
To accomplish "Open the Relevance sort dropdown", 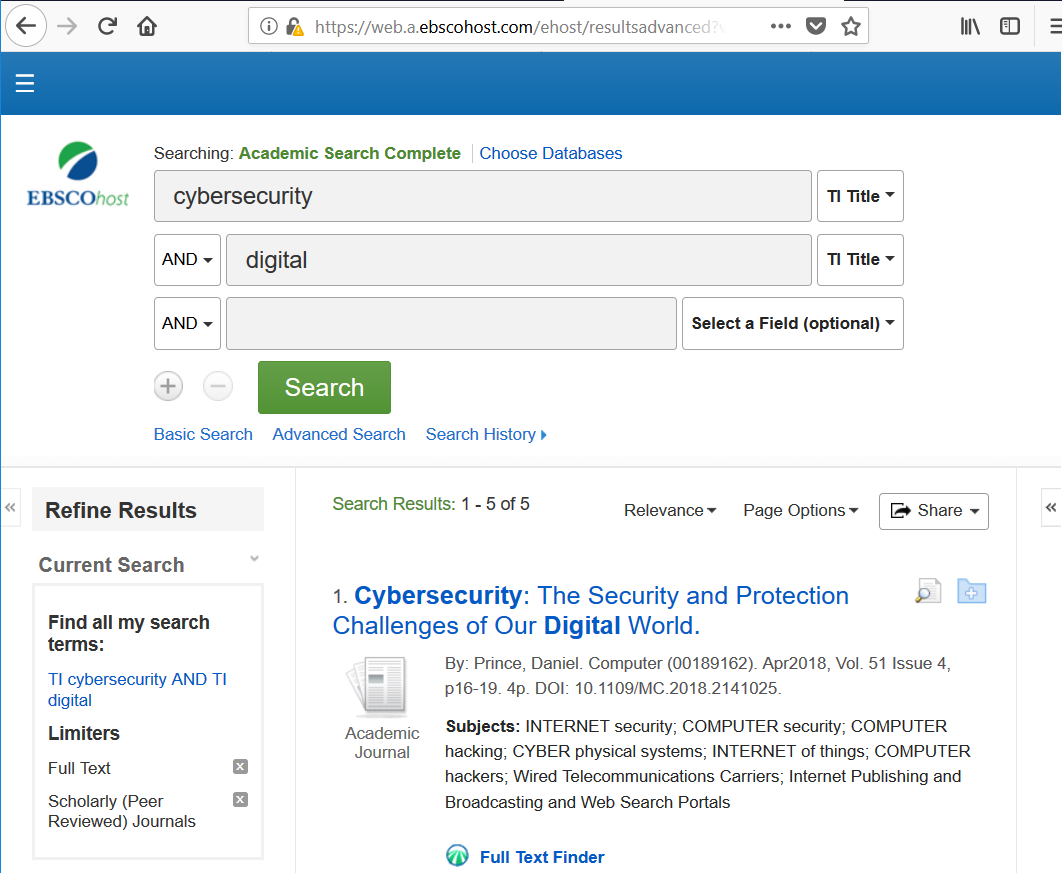I will pyautogui.click(x=670, y=510).
